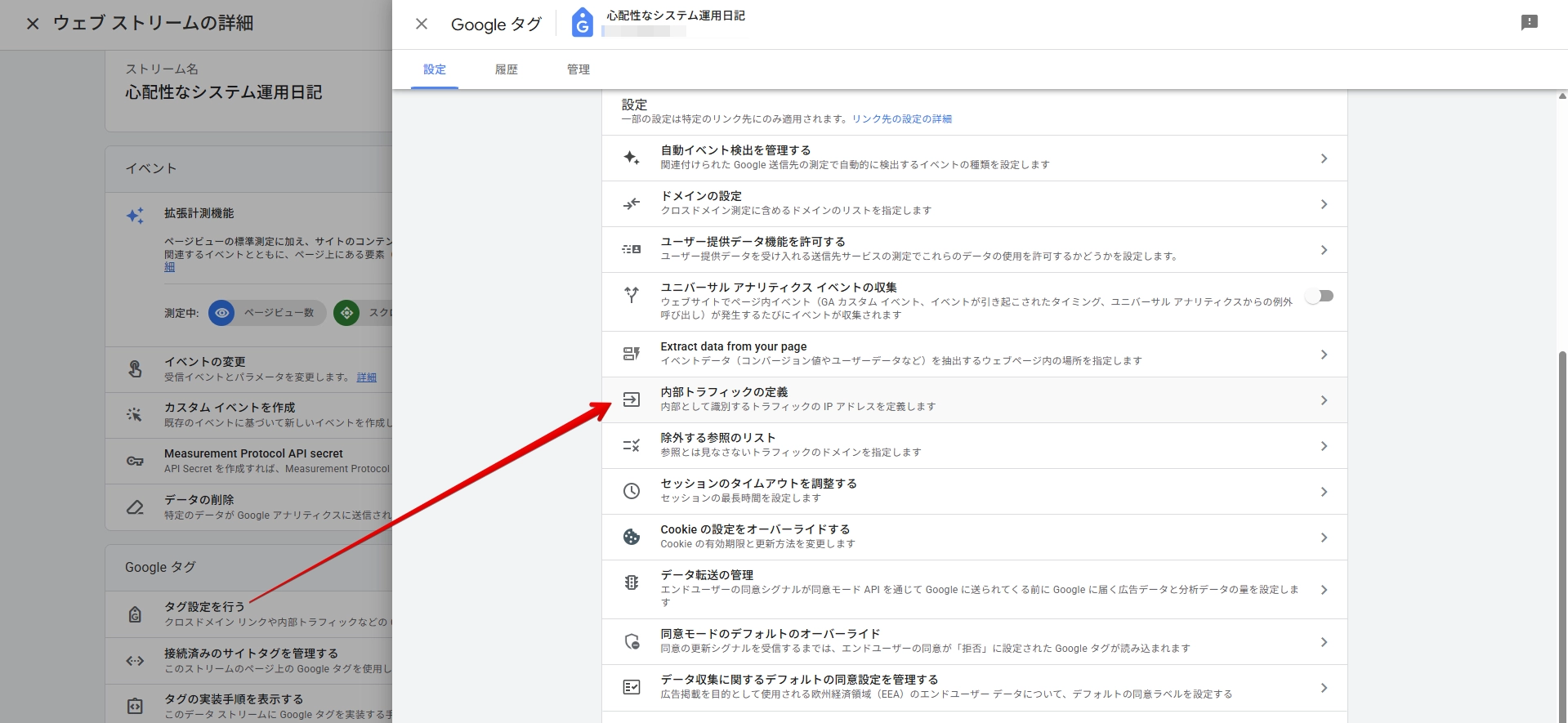Click the イベントの変更 touch icon
The height and width of the screenshot is (723, 1568).
135,368
